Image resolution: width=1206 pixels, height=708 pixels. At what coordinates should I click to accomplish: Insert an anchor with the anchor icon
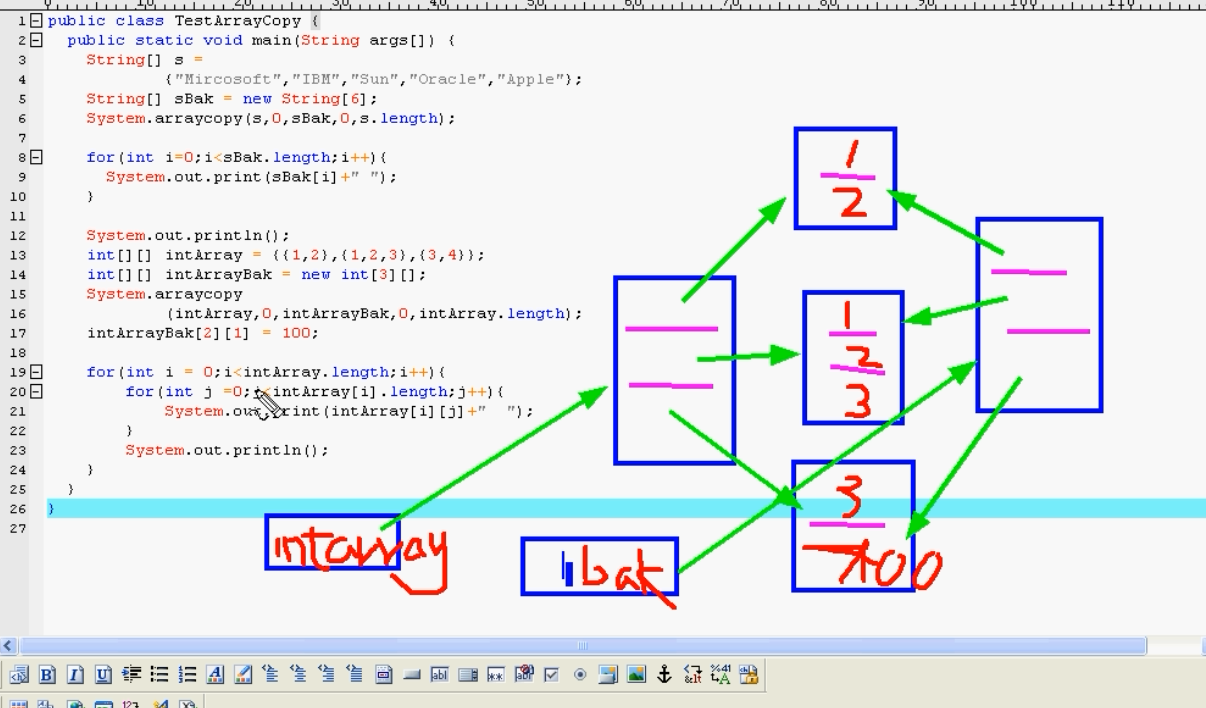tap(664, 675)
